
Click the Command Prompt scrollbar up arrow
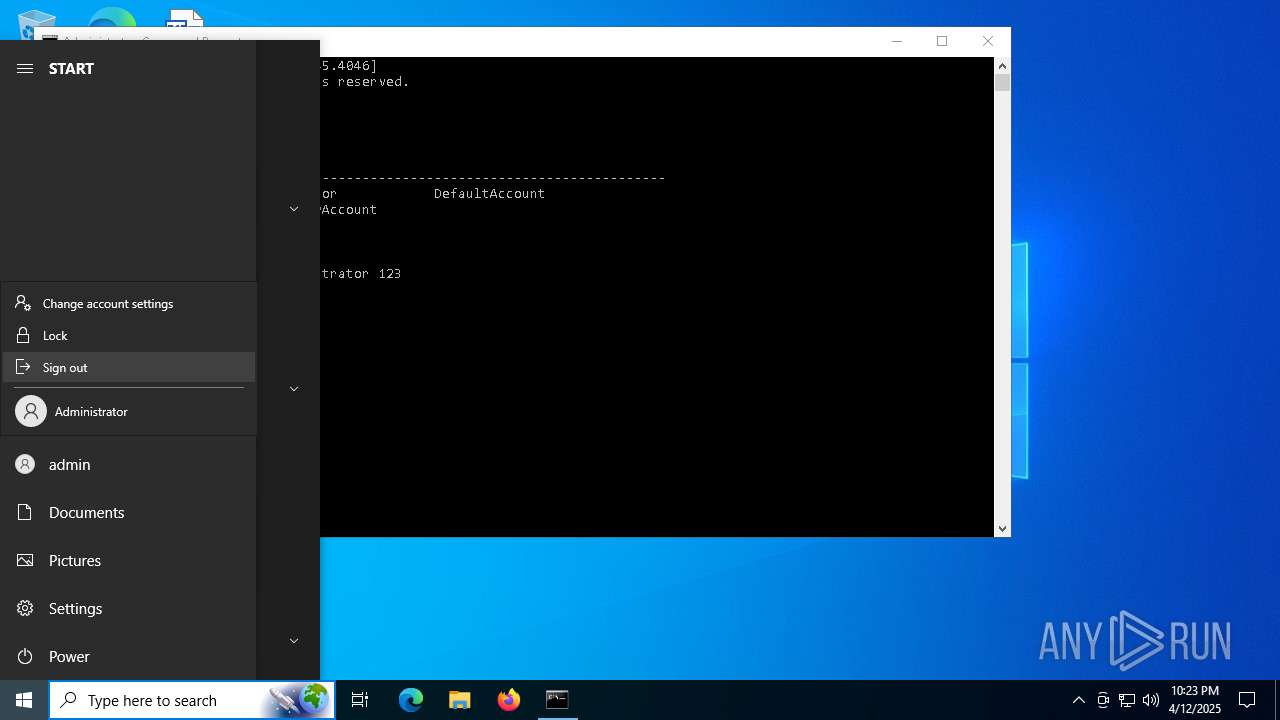coord(1002,66)
